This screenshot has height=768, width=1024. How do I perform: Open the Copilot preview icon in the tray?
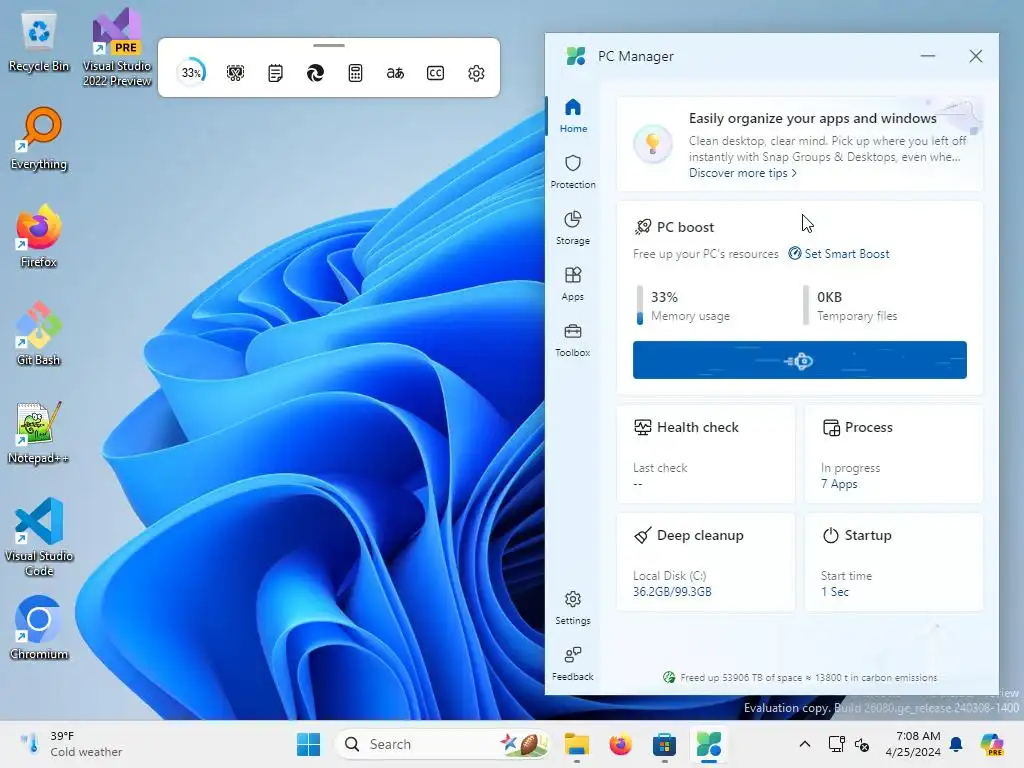tap(992, 744)
